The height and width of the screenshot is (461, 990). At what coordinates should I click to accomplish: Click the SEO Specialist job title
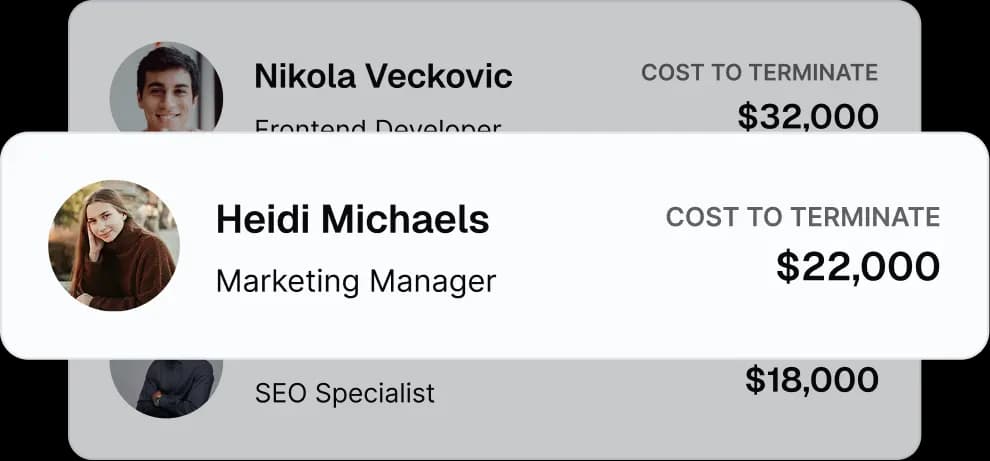(345, 393)
